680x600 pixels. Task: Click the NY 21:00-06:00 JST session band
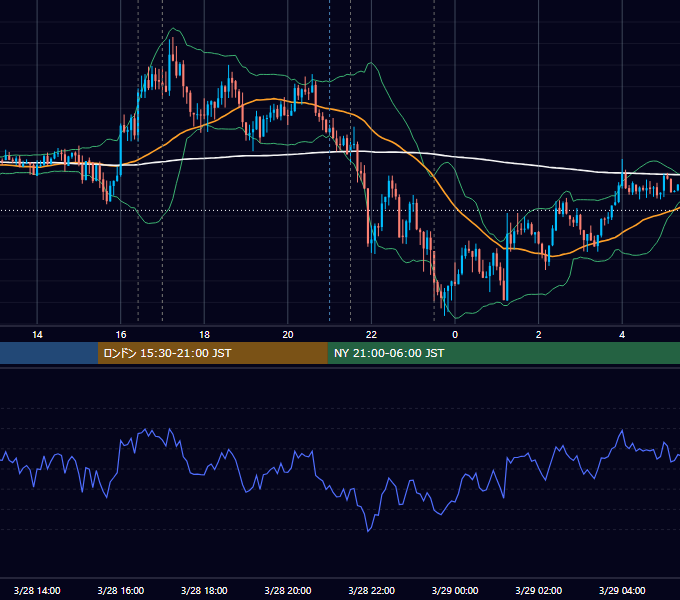click(x=503, y=353)
